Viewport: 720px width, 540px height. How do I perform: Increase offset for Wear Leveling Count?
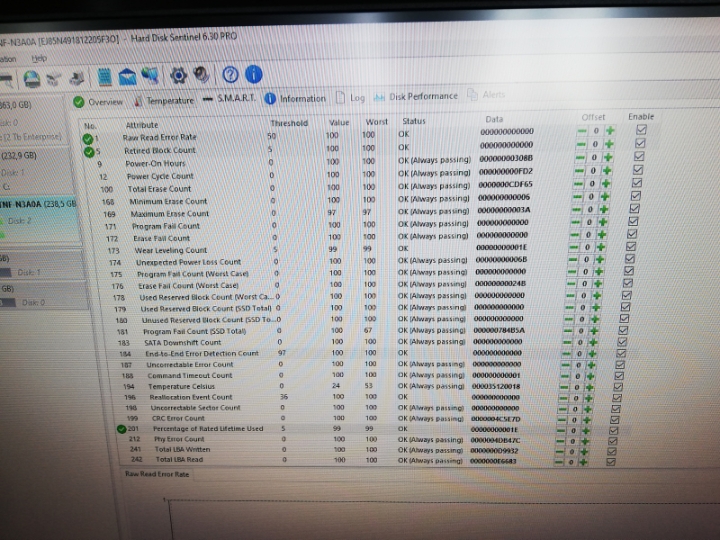601,247
